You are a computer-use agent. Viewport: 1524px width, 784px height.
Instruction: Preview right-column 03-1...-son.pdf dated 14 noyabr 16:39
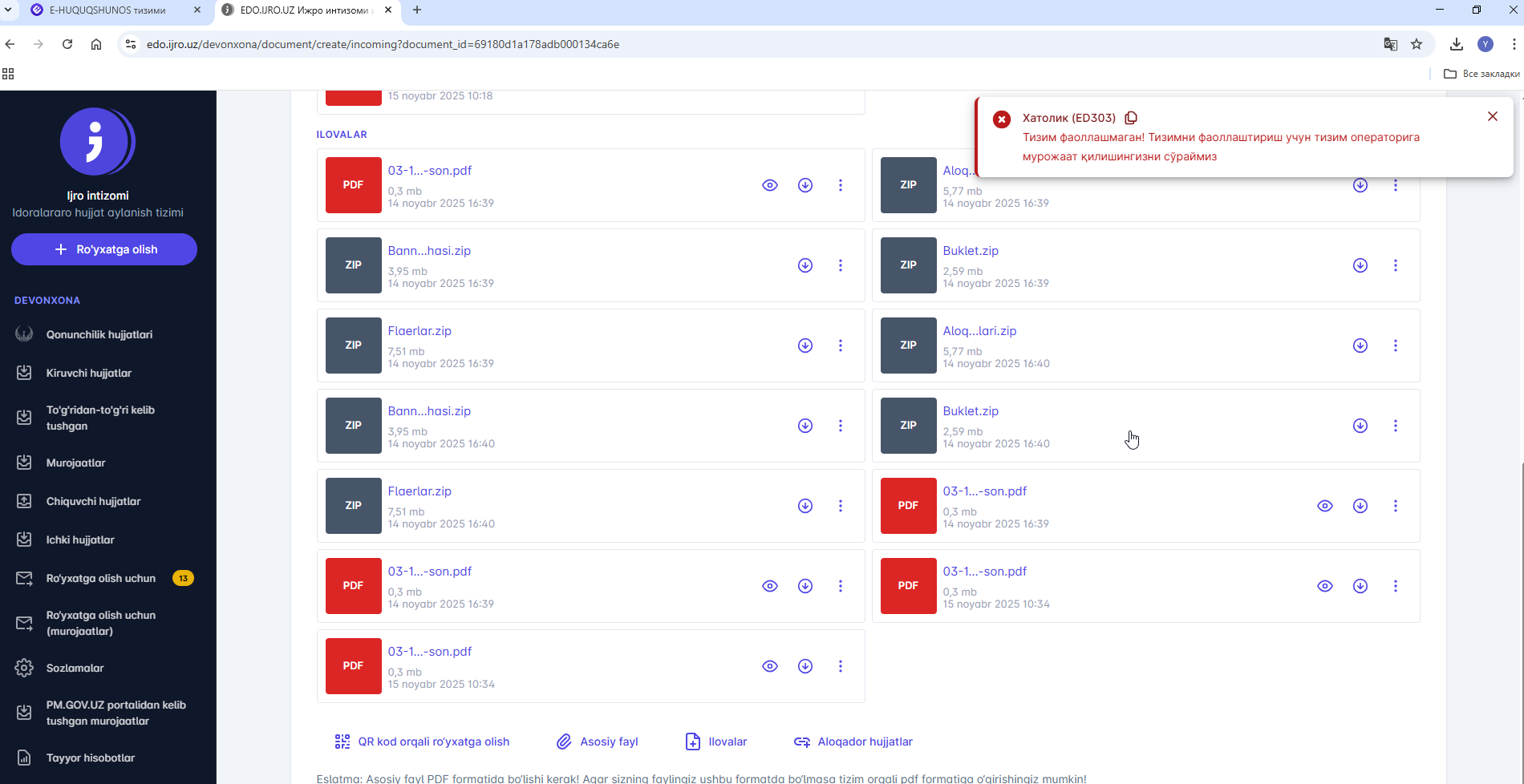click(x=1325, y=506)
